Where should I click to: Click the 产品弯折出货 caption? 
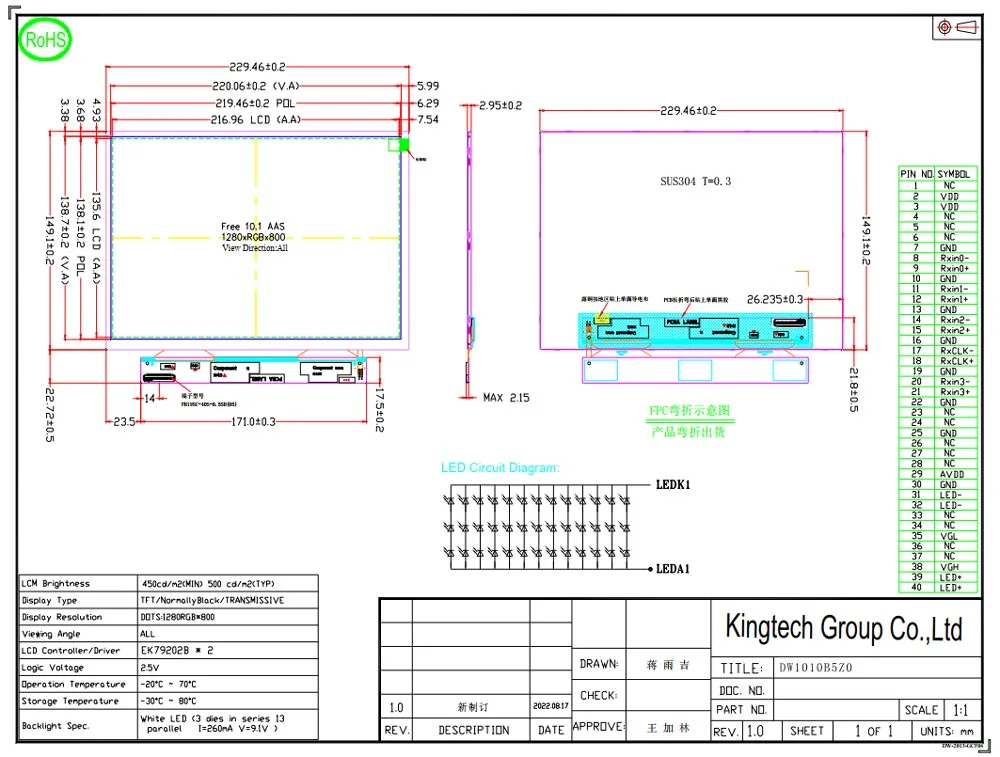point(689,432)
